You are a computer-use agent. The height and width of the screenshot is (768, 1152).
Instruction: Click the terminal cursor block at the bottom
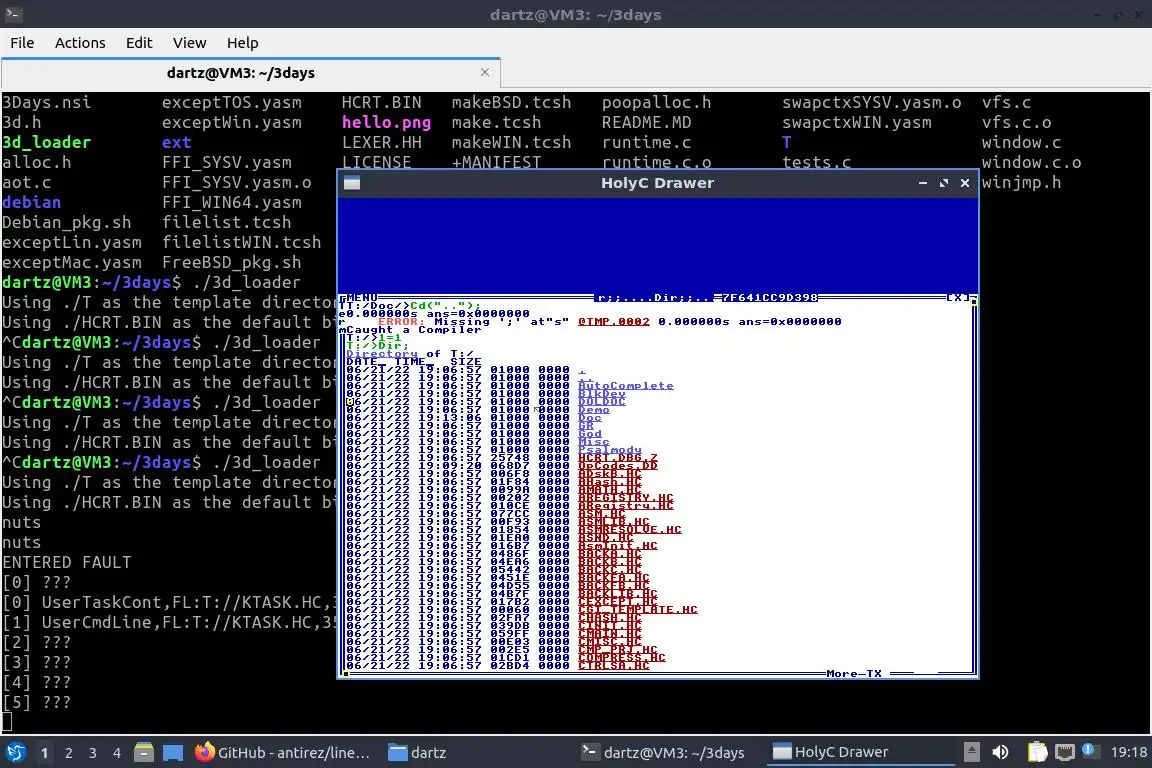[7, 722]
